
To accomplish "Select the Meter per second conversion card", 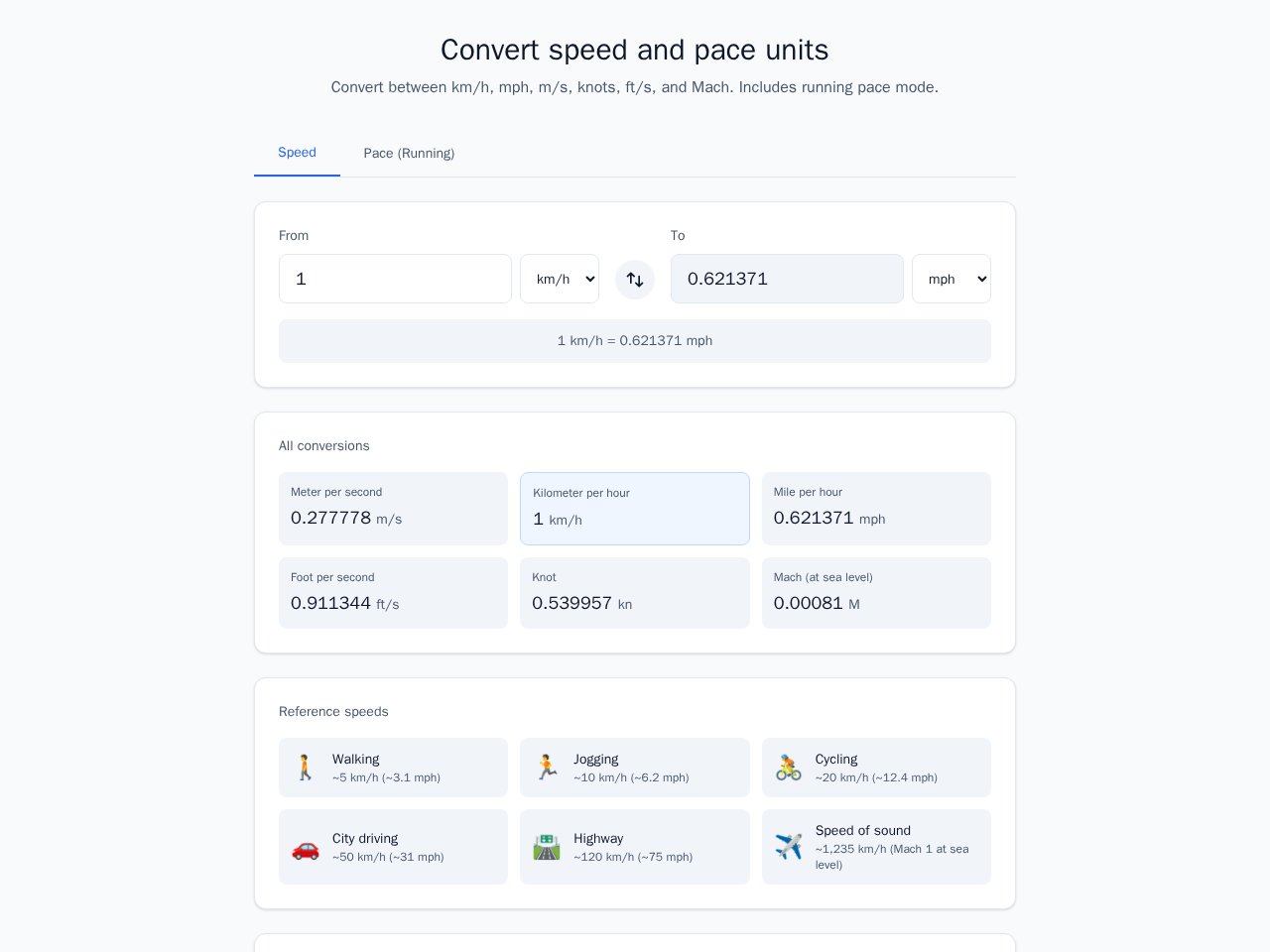I will (393, 509).
